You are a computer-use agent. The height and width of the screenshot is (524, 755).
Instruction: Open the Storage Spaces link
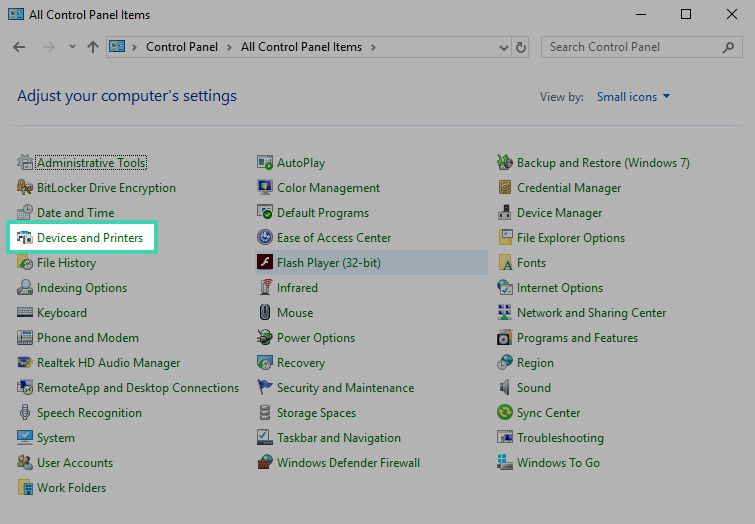[316, 413]
